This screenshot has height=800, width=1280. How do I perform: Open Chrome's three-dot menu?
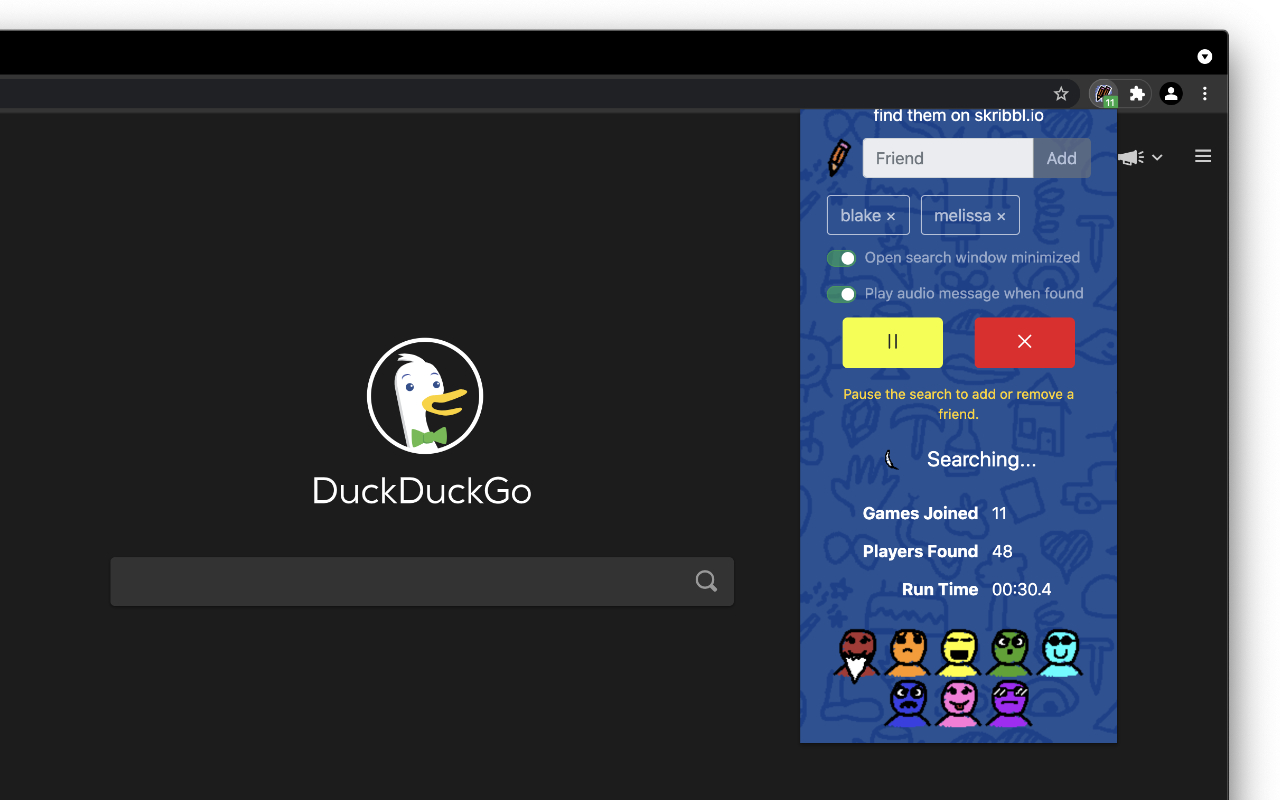pyautogui.click(x=1204, y=93)
